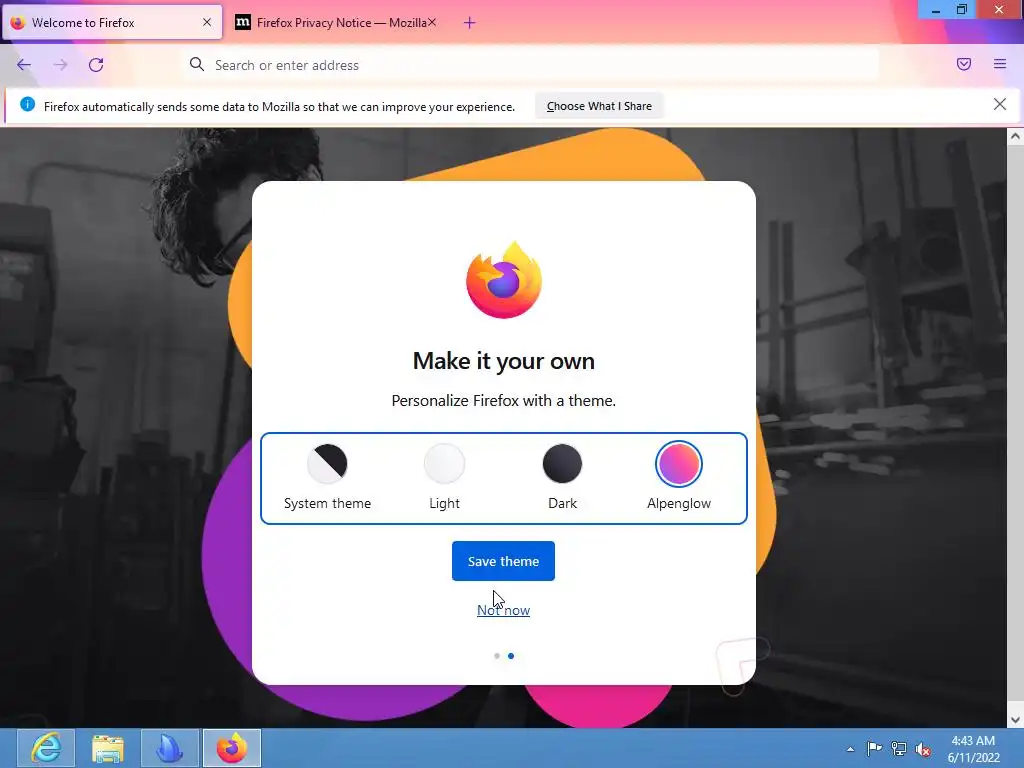
Task: Open the taskbar clock and date
Action: point(973,748)
